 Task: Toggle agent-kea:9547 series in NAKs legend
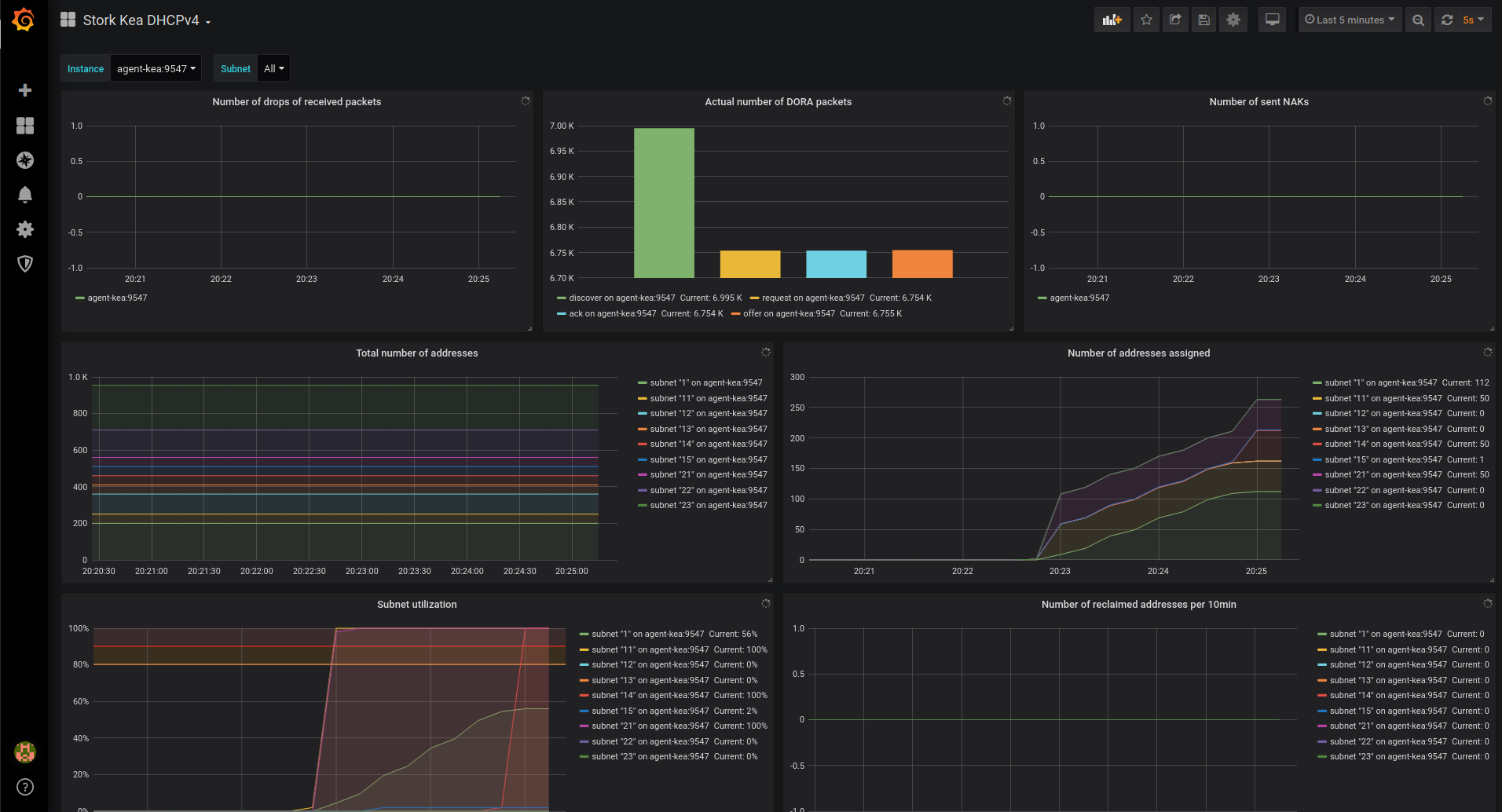click(1079, 298)
